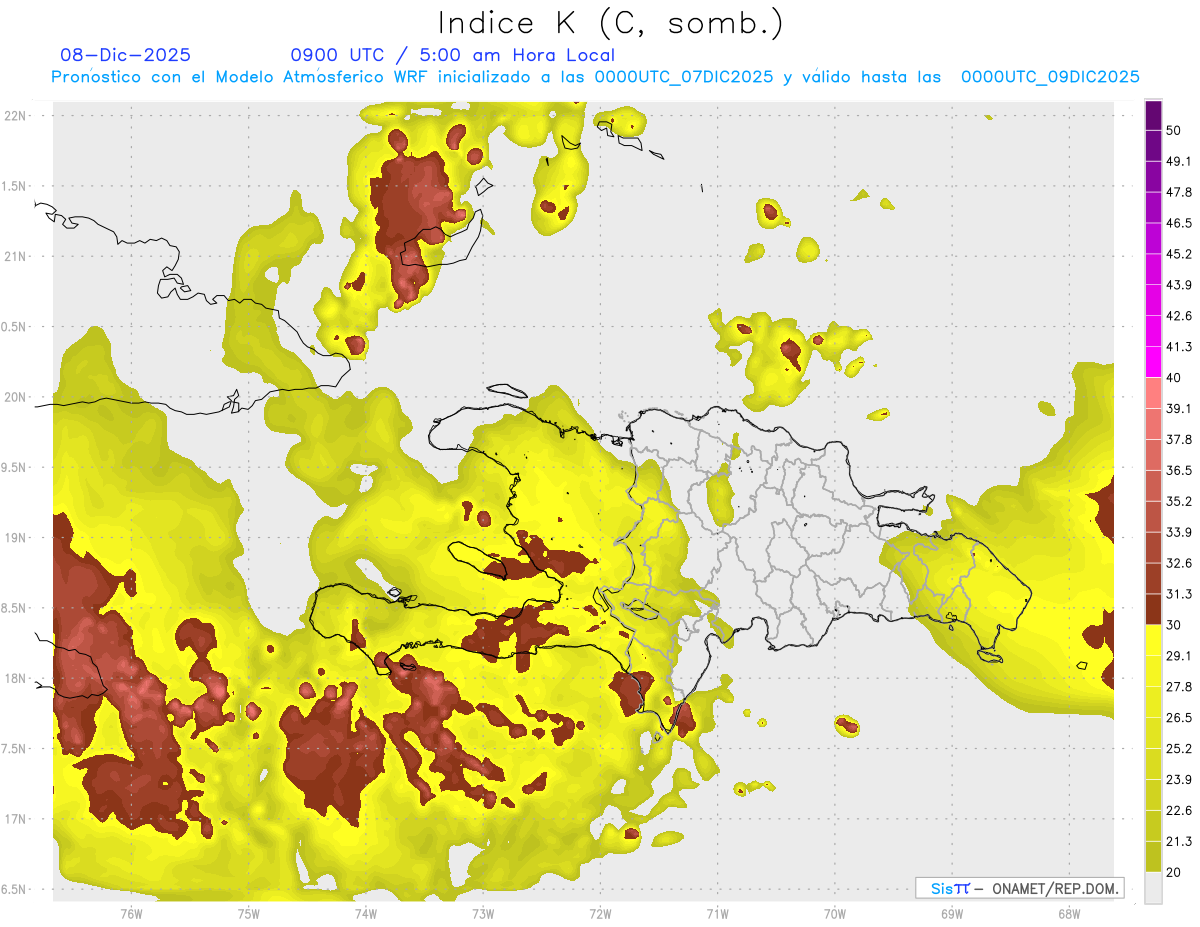The image size is (1200, 927).
Task: Click legend value "42.6"
Action: tap(1179, 316)
